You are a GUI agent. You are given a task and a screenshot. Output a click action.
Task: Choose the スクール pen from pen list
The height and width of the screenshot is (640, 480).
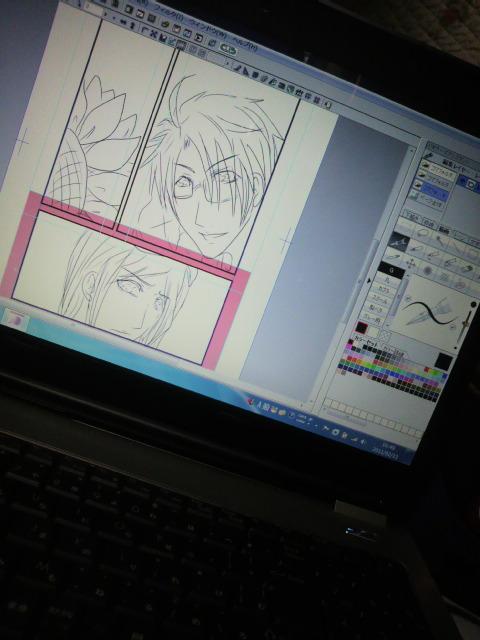(x=380, y=301)
